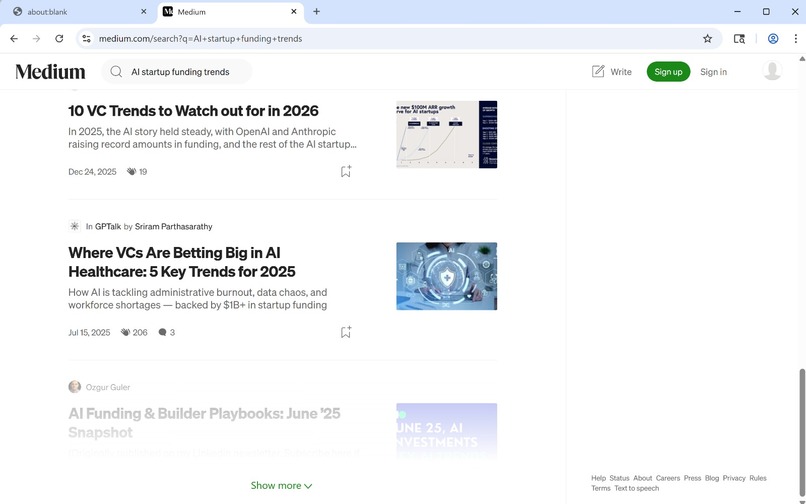
Task: Click the Sign in link
Action: click(713, 72)
